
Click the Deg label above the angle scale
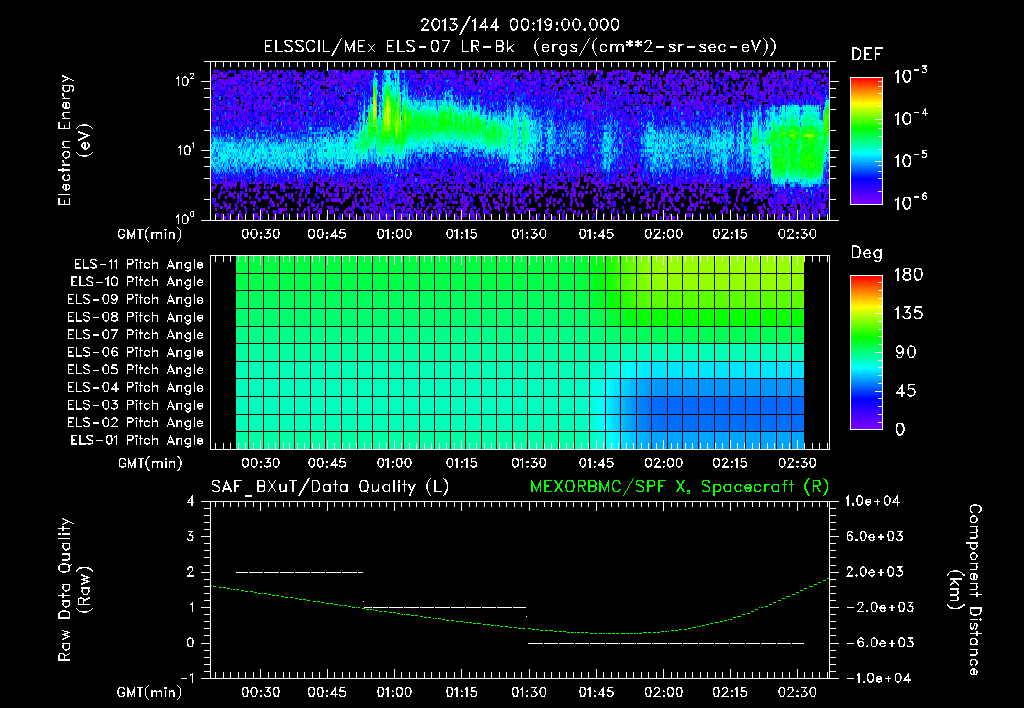coord(867,253)
